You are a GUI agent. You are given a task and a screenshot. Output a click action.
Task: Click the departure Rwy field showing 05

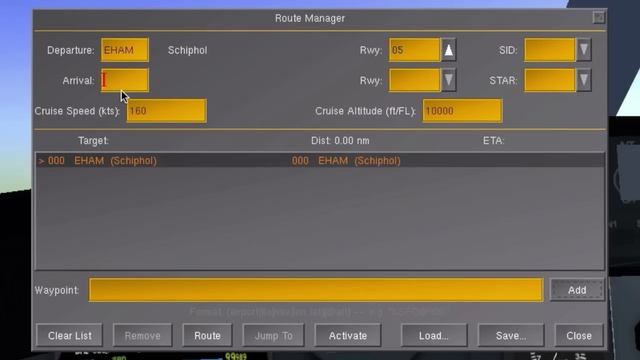pyautogui.click(x=415, y=50)
